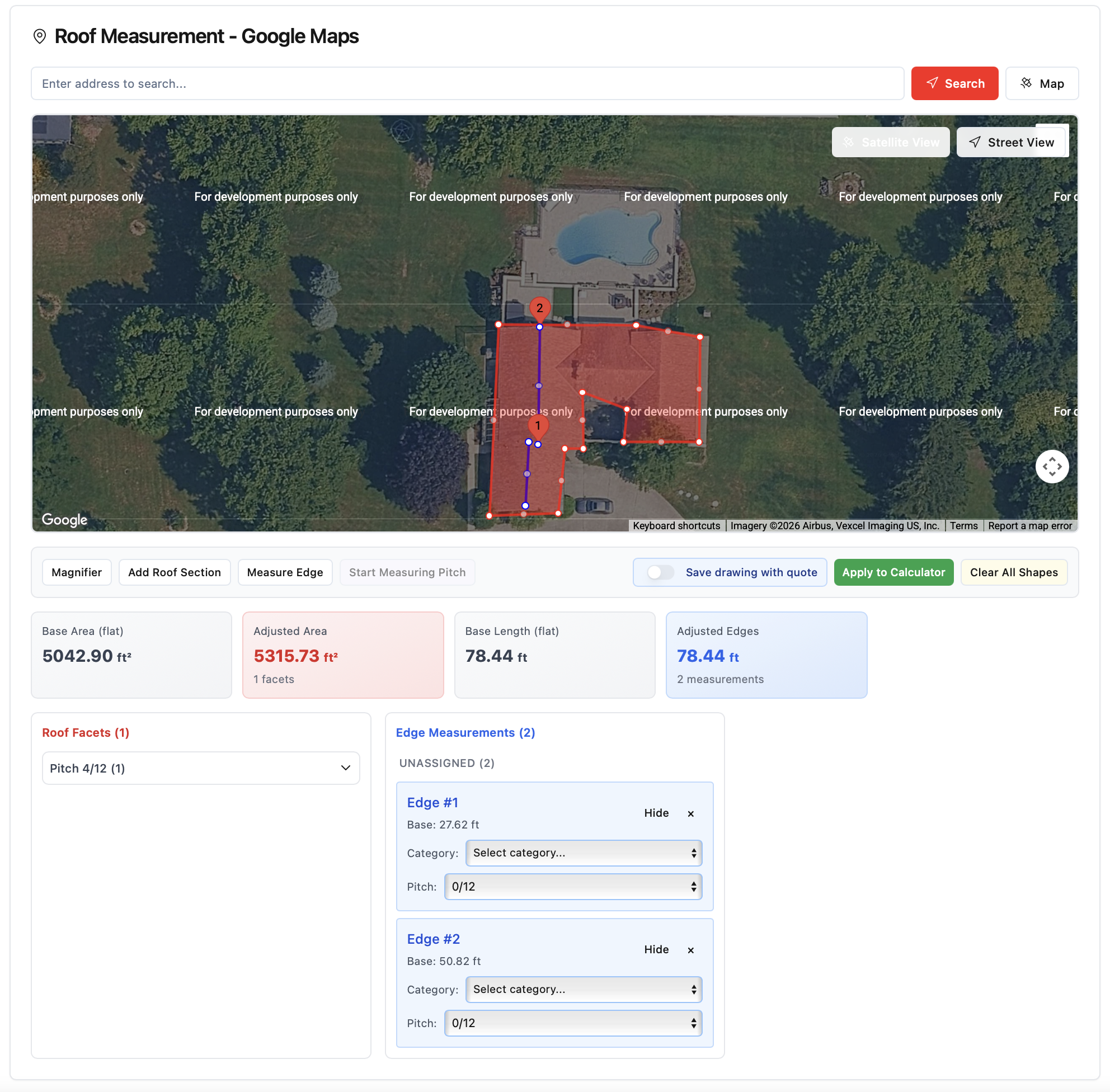The width and height of the screenshot is (1110, 1092).
Task: Click the '1 facets' text
Action: (x=274, y=679)
